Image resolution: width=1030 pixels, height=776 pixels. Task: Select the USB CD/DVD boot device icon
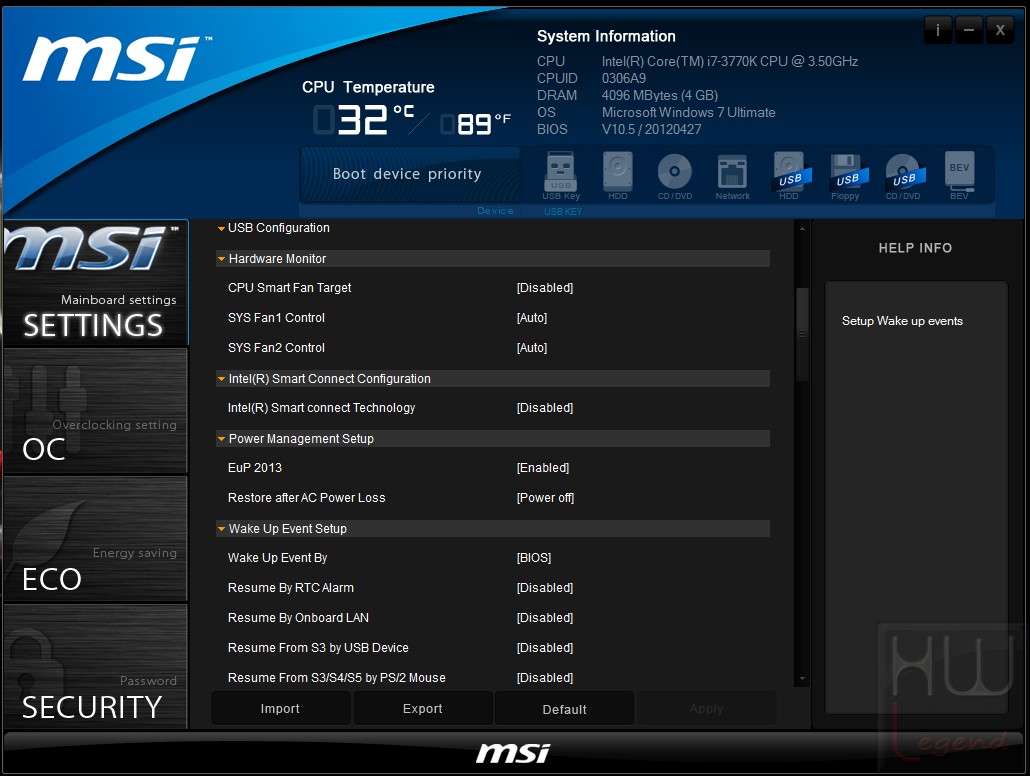tap(904, 175)
